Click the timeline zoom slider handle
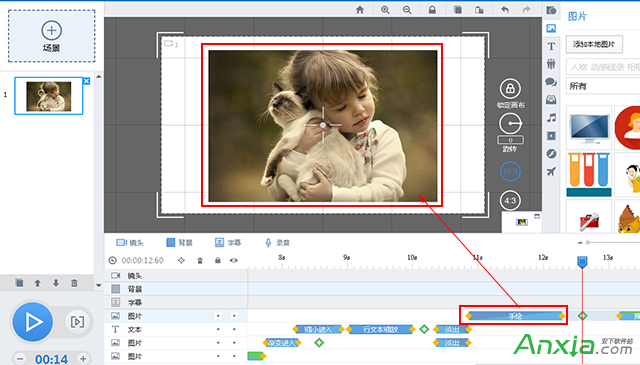Screen dimensions: 640x365 (588, 243)
